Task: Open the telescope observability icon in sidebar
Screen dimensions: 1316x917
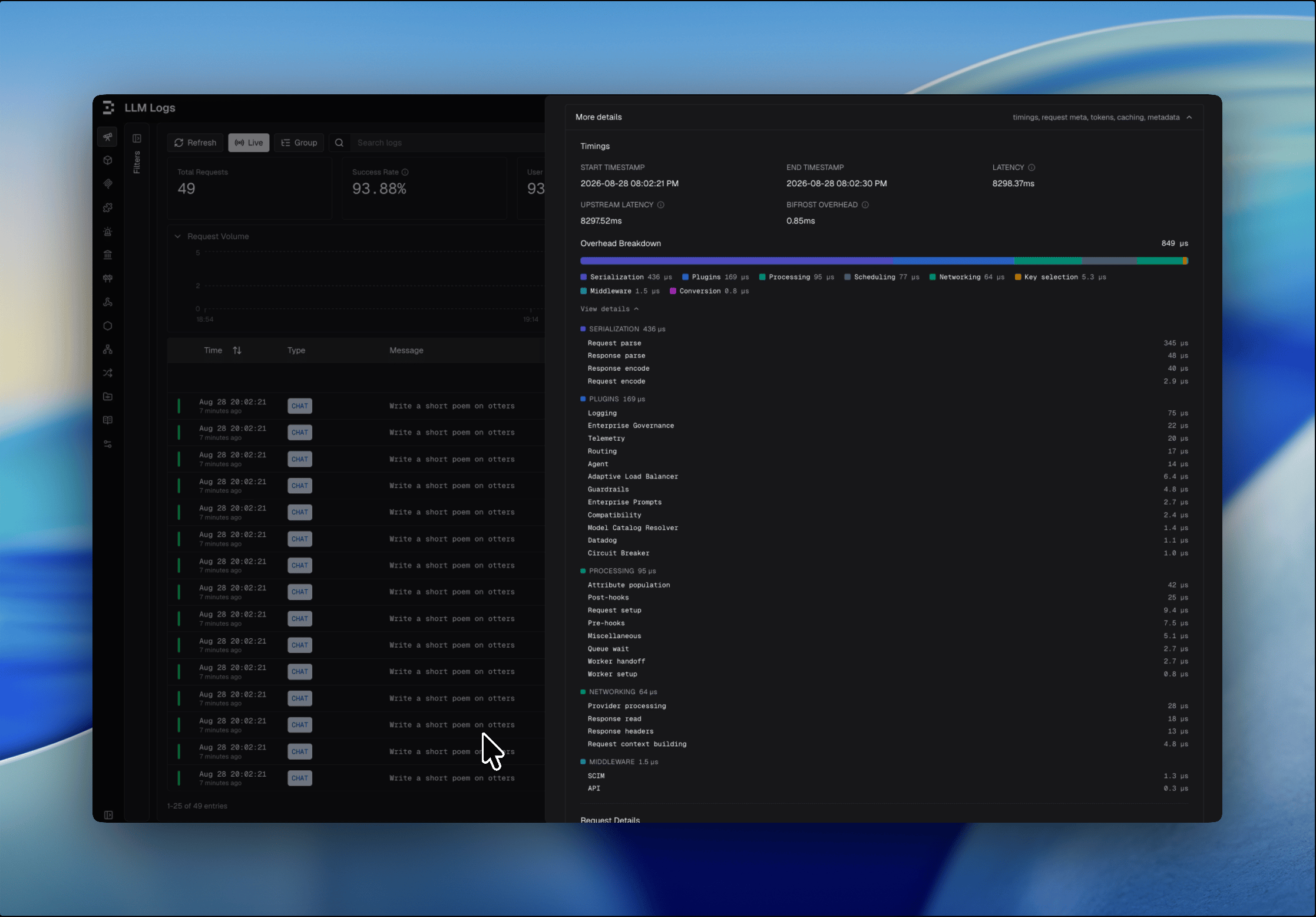Action: pos(108,137)
